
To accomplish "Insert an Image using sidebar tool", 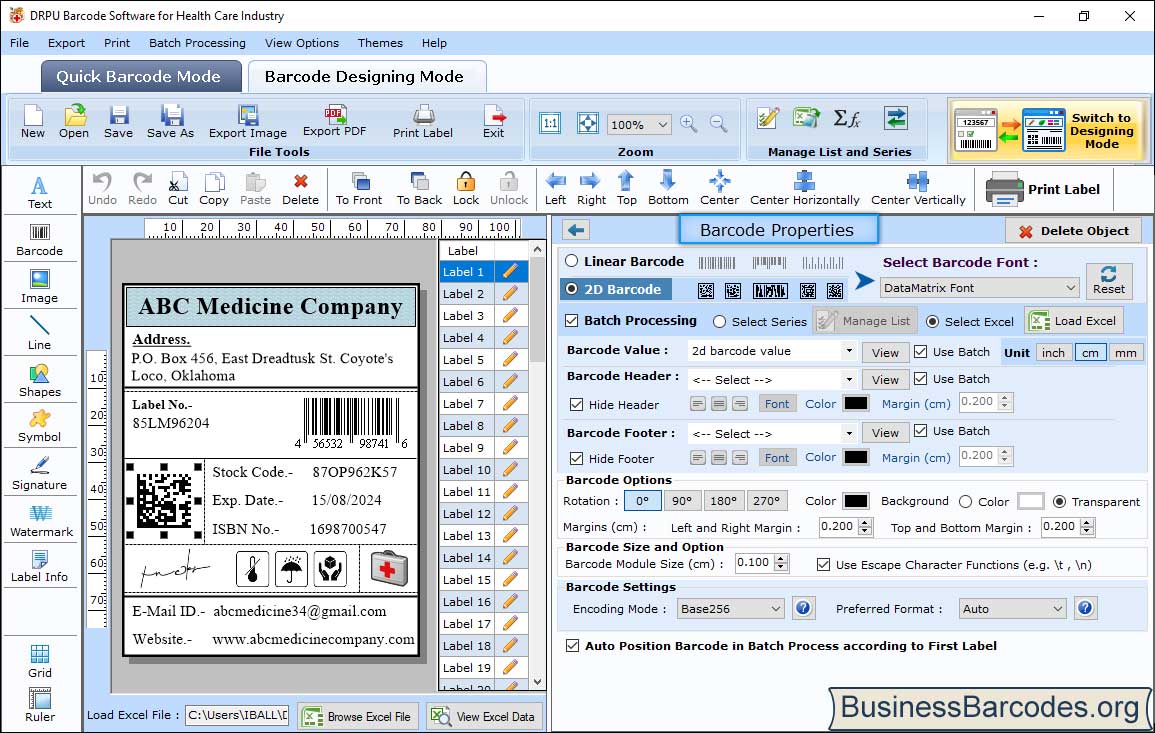I will (x=40, y=287).
